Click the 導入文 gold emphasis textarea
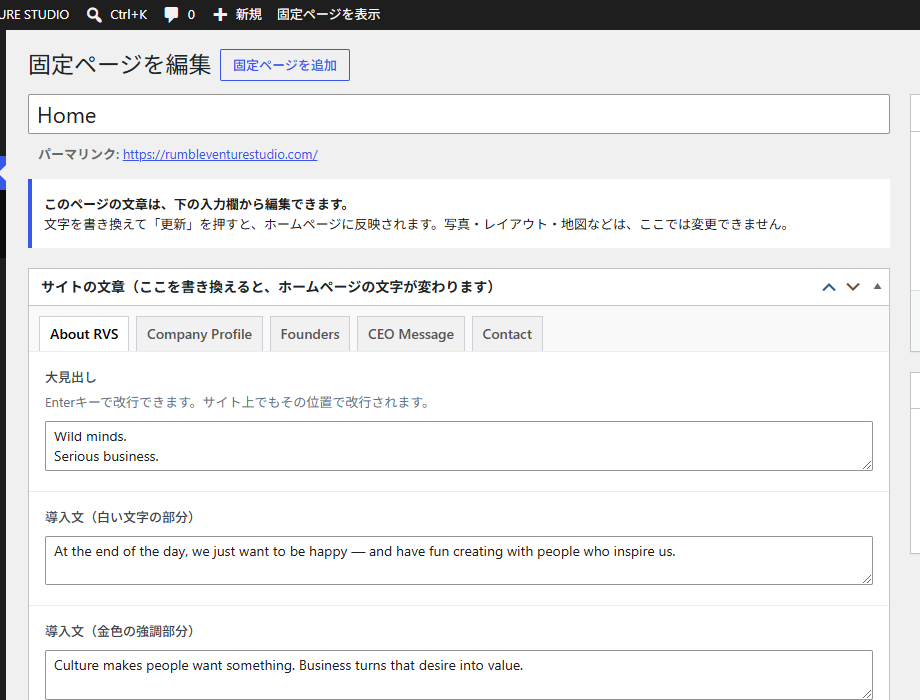This screenshot has width=920, height=700. point(459,675)
